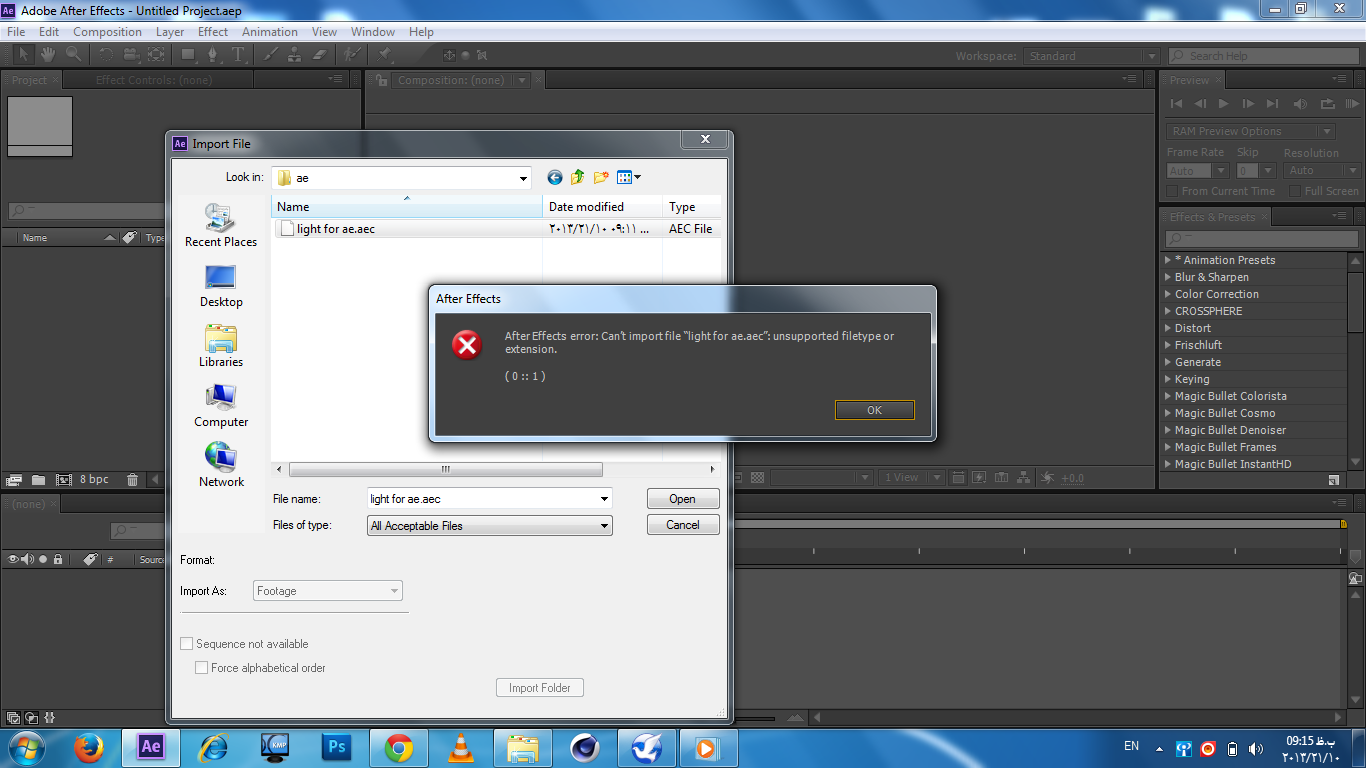
Task: Click the 8 bpc color depth button
Action: click(x=94, y=480)
